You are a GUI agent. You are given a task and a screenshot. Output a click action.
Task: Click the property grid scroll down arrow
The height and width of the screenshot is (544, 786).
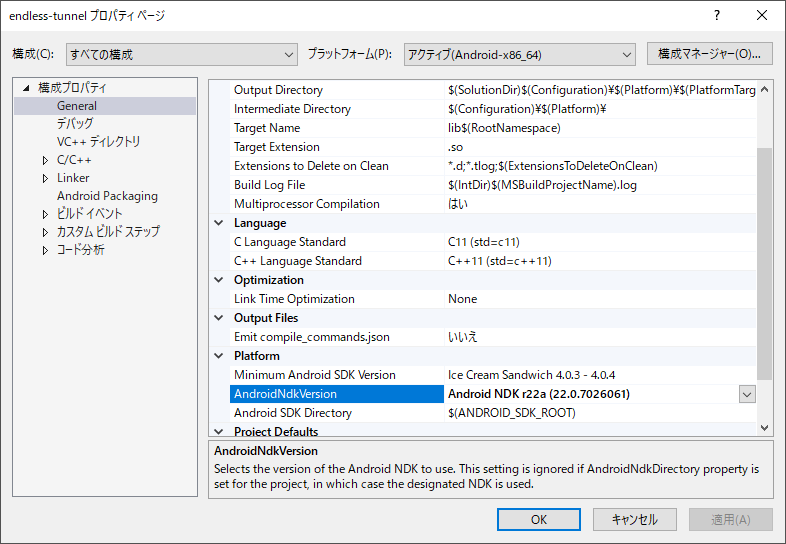coord(764,428)
